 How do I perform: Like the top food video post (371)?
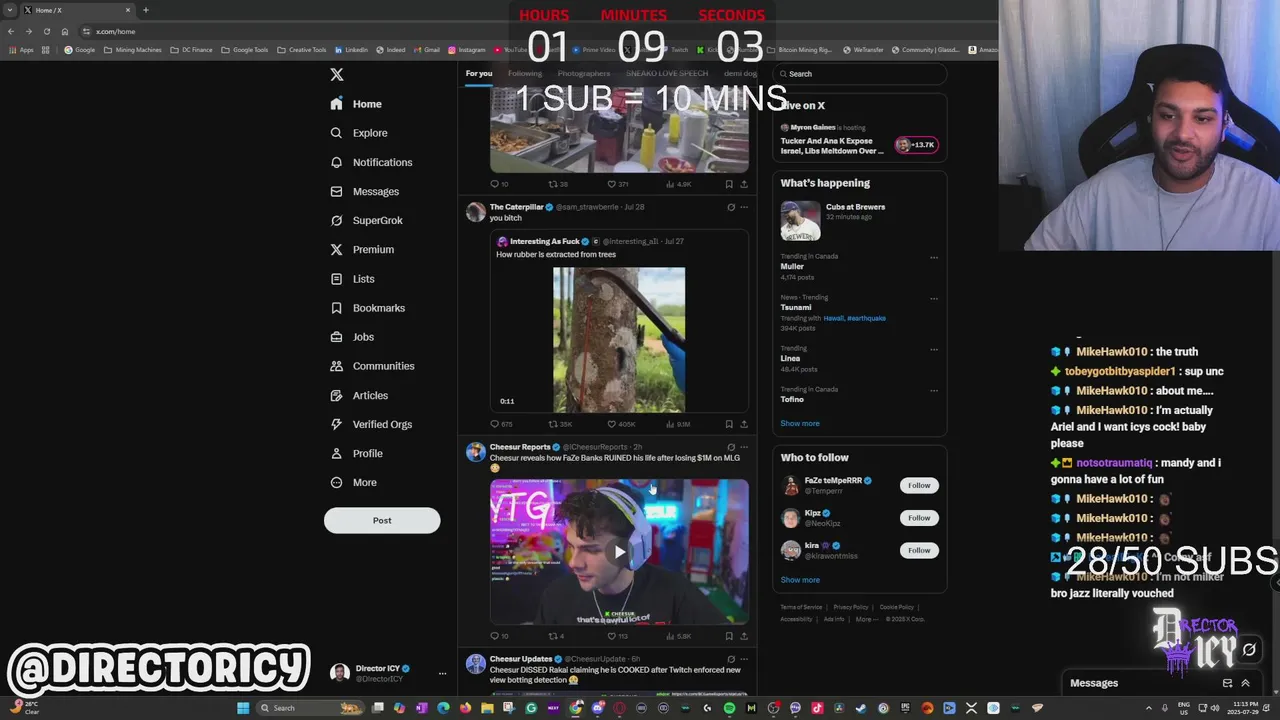[x=618, y=184]
